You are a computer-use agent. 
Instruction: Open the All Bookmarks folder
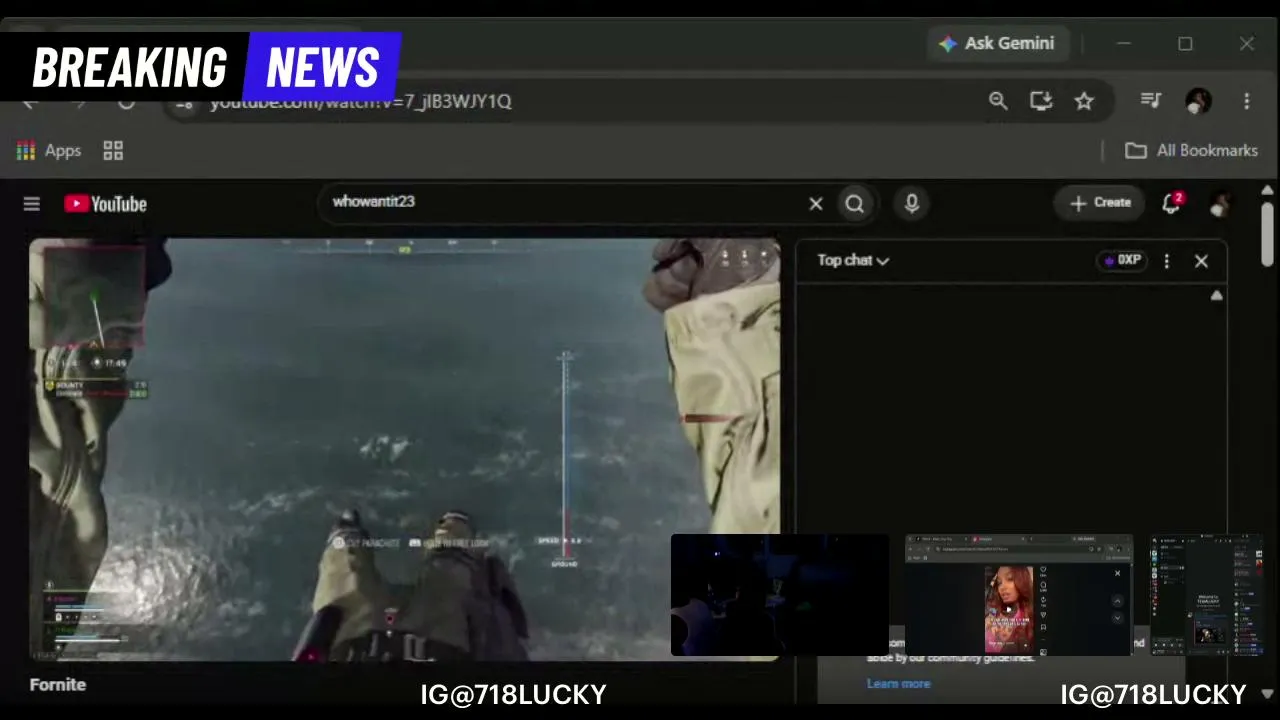(x=1191, y=150)
